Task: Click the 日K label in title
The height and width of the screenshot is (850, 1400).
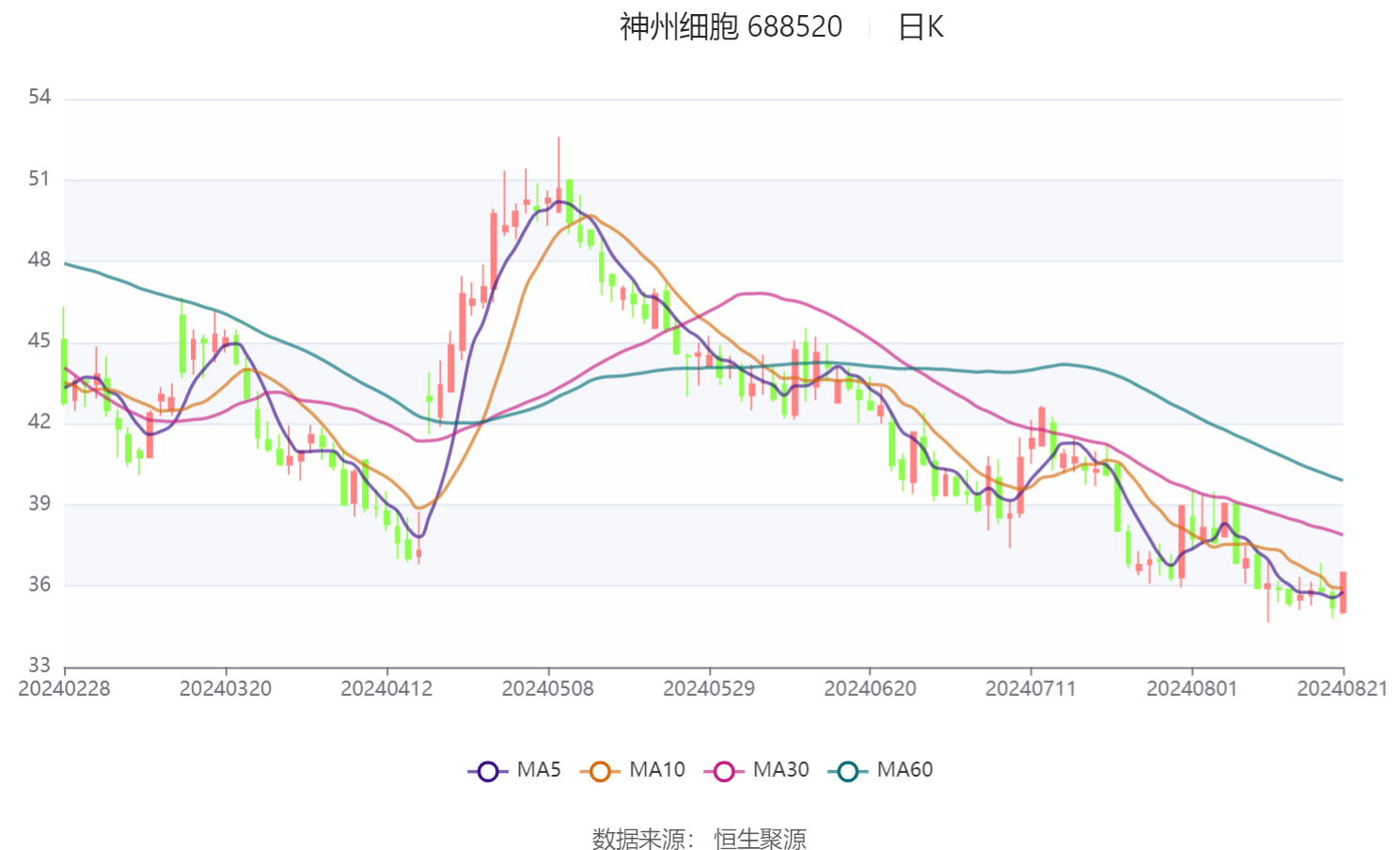Action: (920, 26)
